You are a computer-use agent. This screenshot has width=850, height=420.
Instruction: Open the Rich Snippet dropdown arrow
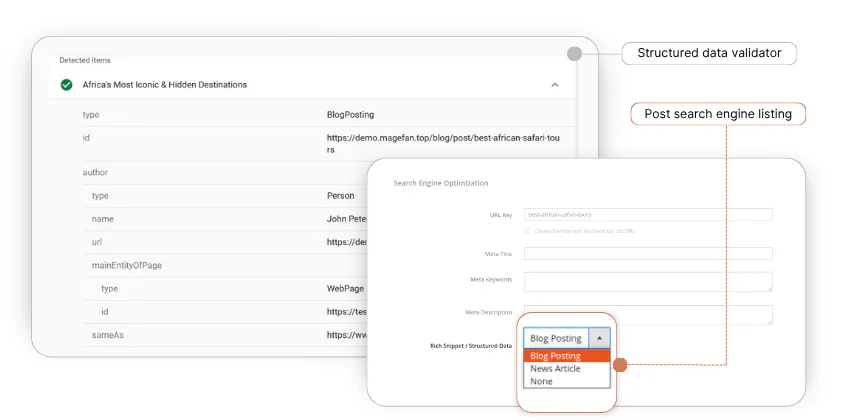(599, 338)
